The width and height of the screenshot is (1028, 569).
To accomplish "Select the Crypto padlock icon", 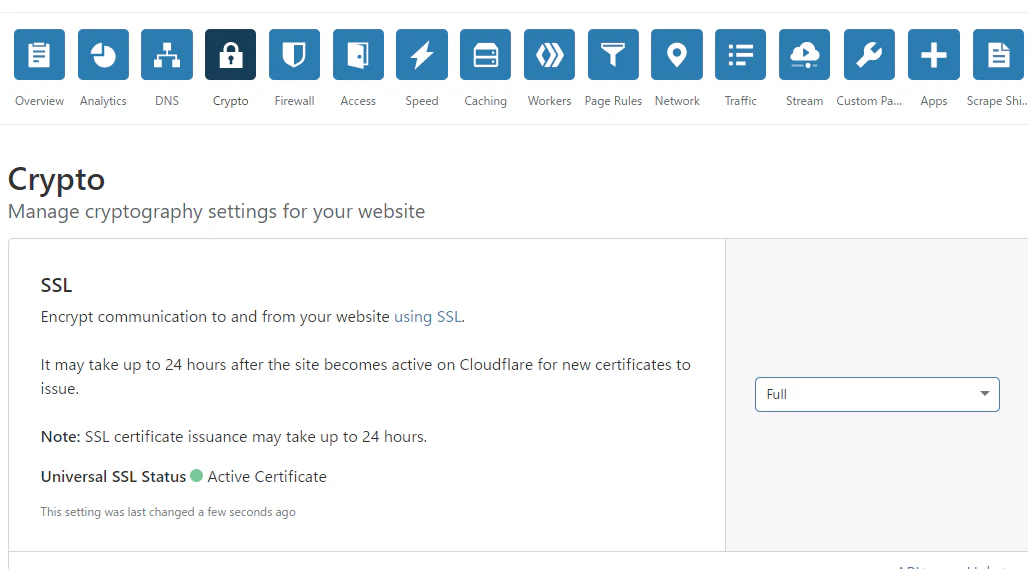I will 230,54.
